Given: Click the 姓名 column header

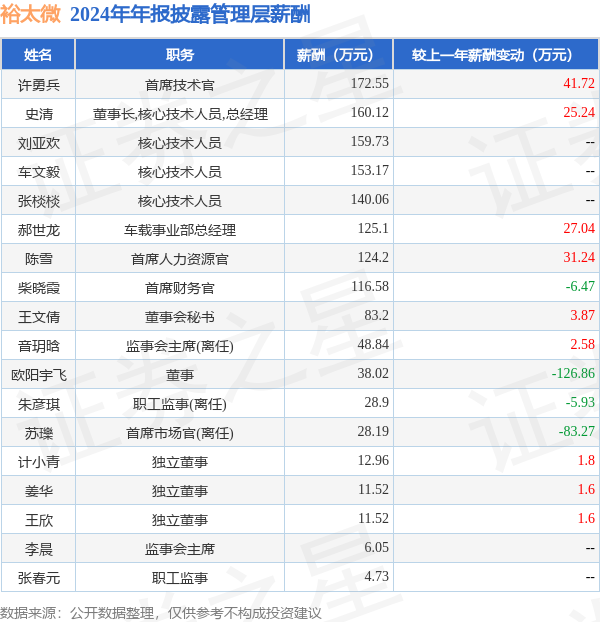Looking at the screenshot, I should click(x=38, y=54).
